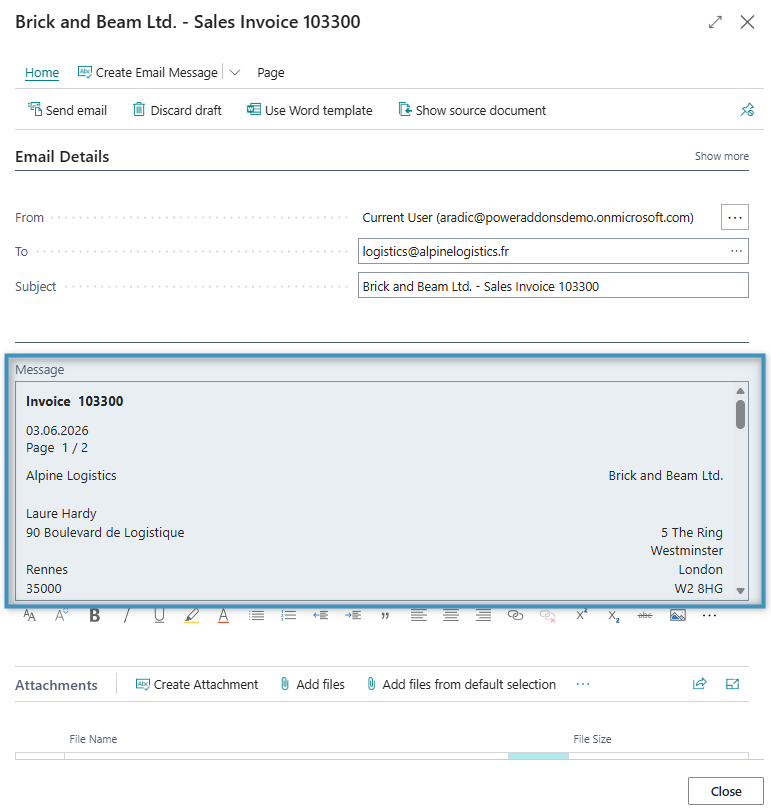Open Show source document
Image resolution: width=771 pixels, height=811 pixels.
(472, 110)
